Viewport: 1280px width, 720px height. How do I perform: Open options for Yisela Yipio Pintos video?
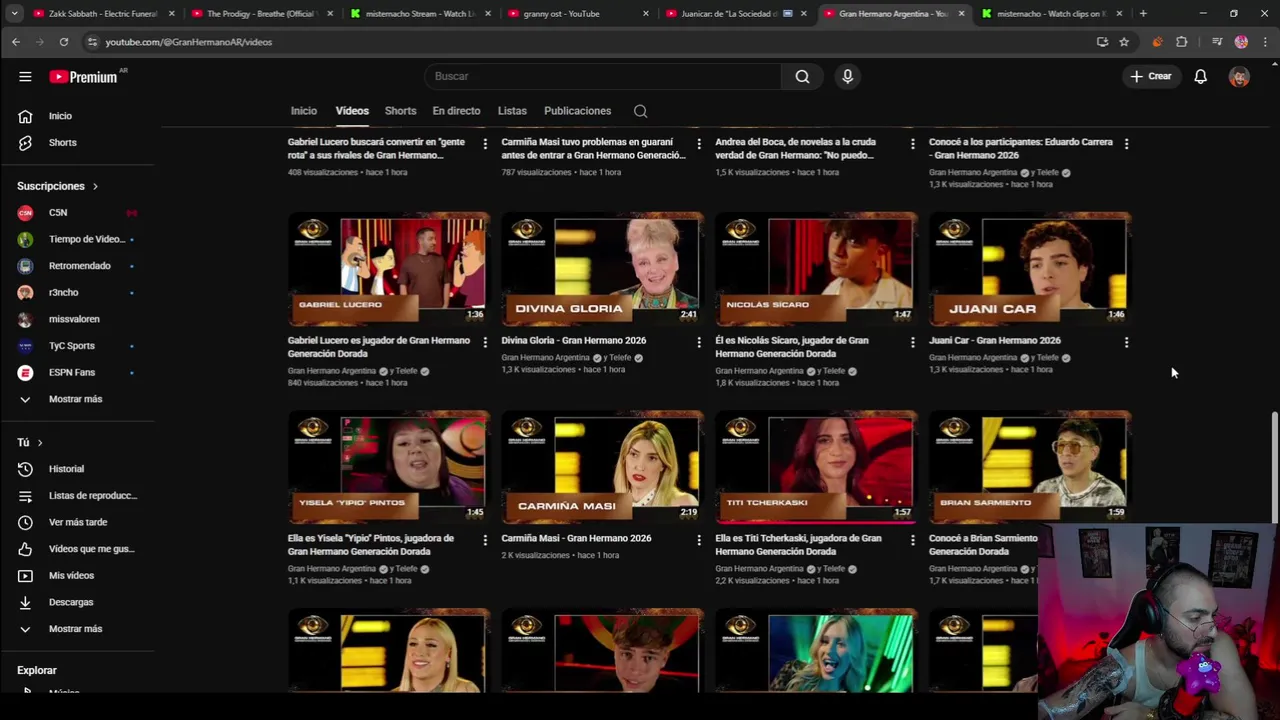[x=485, y=540]
